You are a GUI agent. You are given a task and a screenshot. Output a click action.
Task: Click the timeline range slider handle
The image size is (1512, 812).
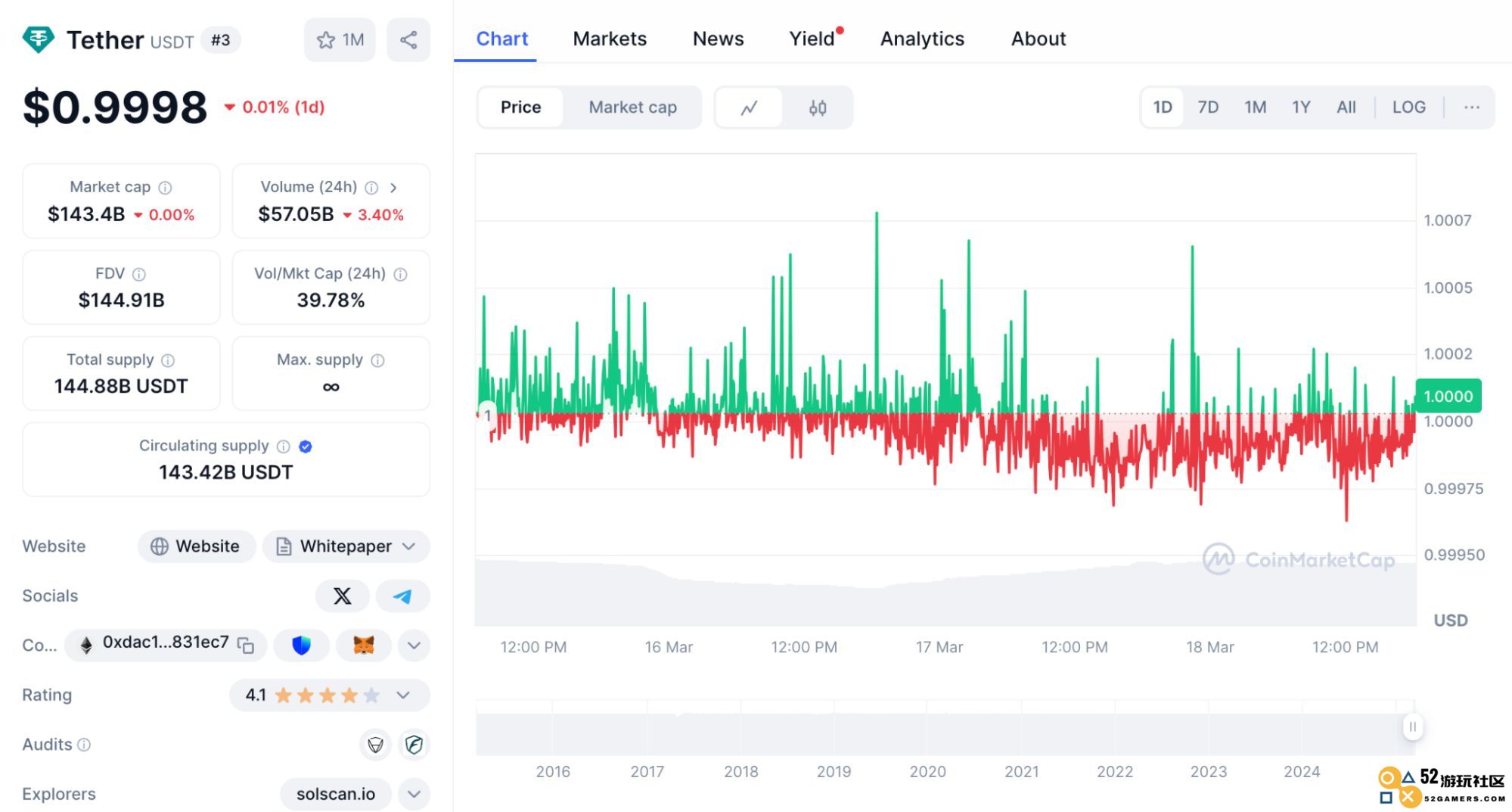(x=1411, y=726)
